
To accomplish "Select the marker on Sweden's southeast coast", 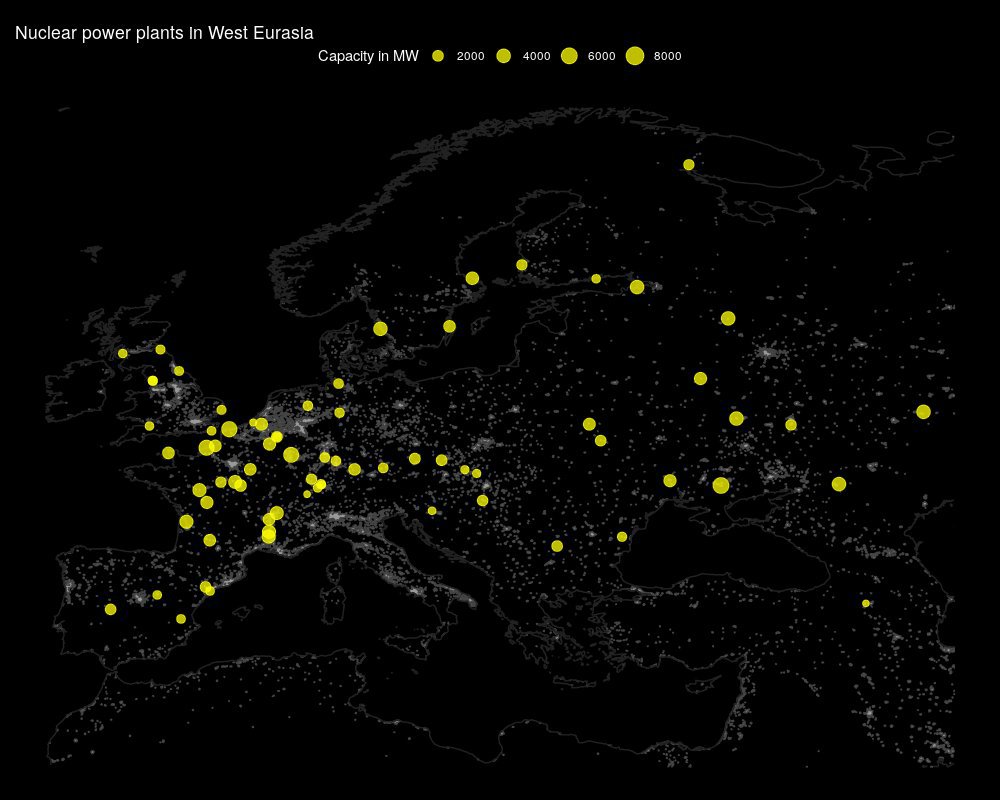I will (449, 326).
